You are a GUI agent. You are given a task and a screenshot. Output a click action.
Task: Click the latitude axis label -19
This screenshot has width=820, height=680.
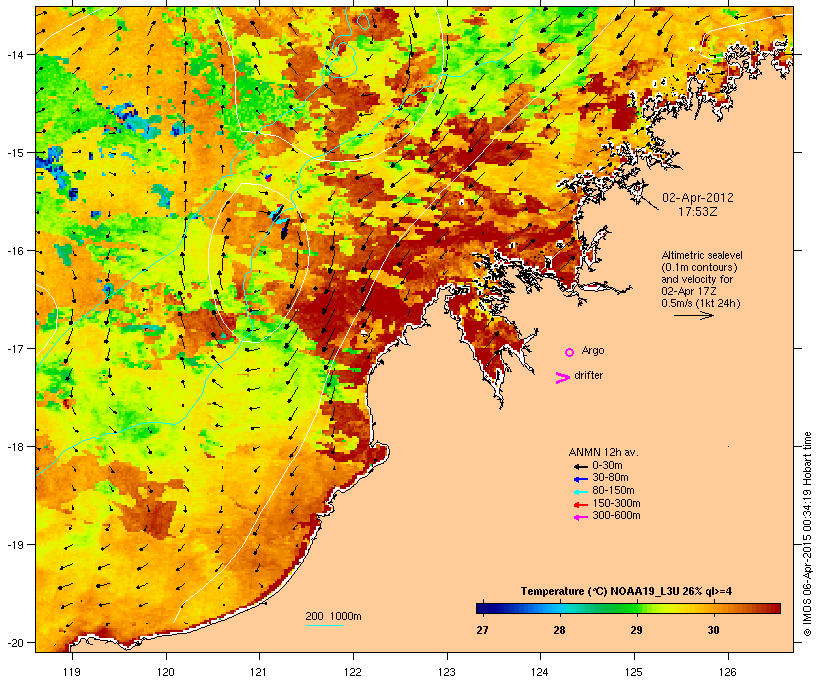coord(14,545)
